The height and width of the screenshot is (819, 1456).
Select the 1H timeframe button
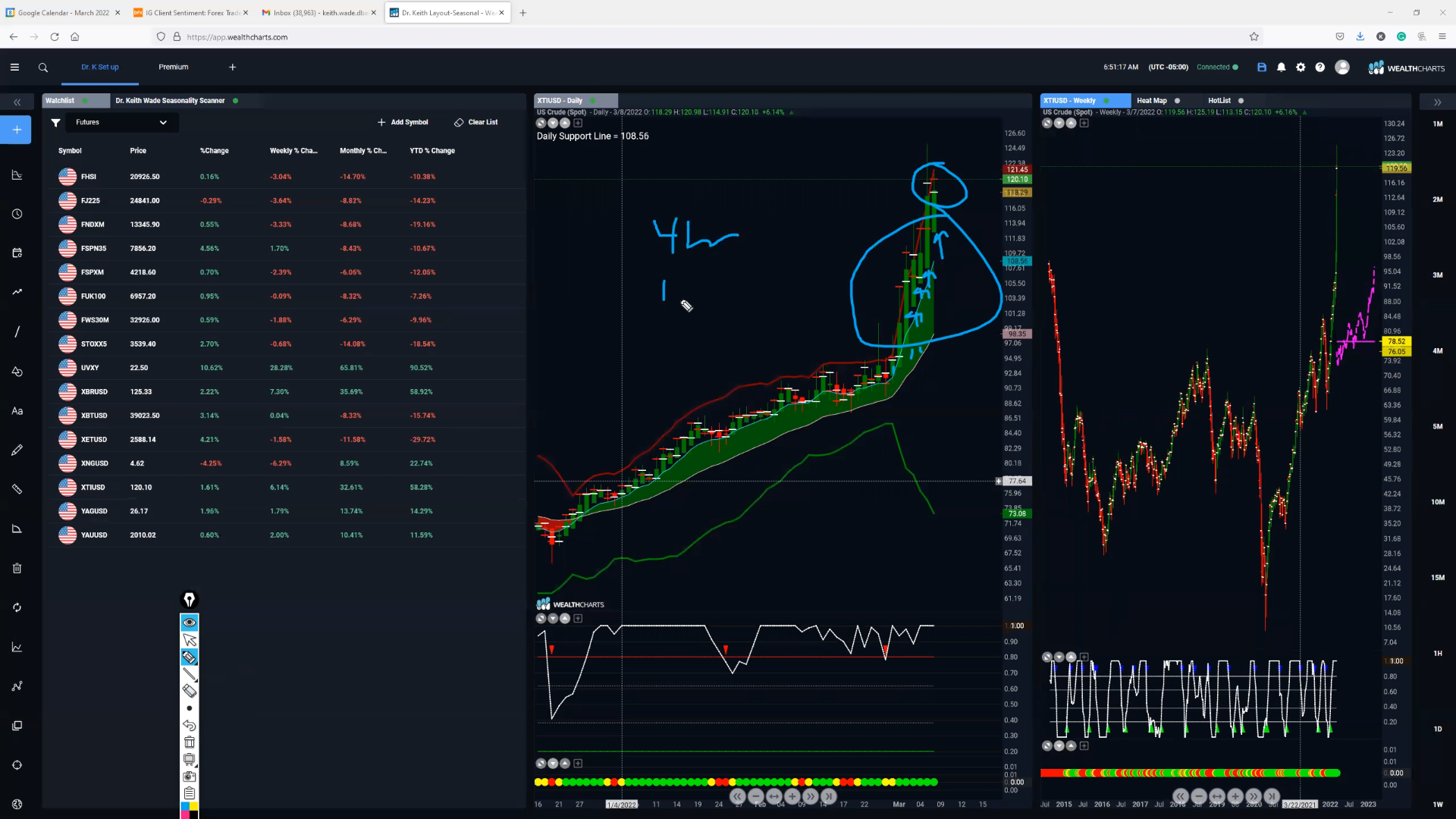click(x=1438, y=653)
